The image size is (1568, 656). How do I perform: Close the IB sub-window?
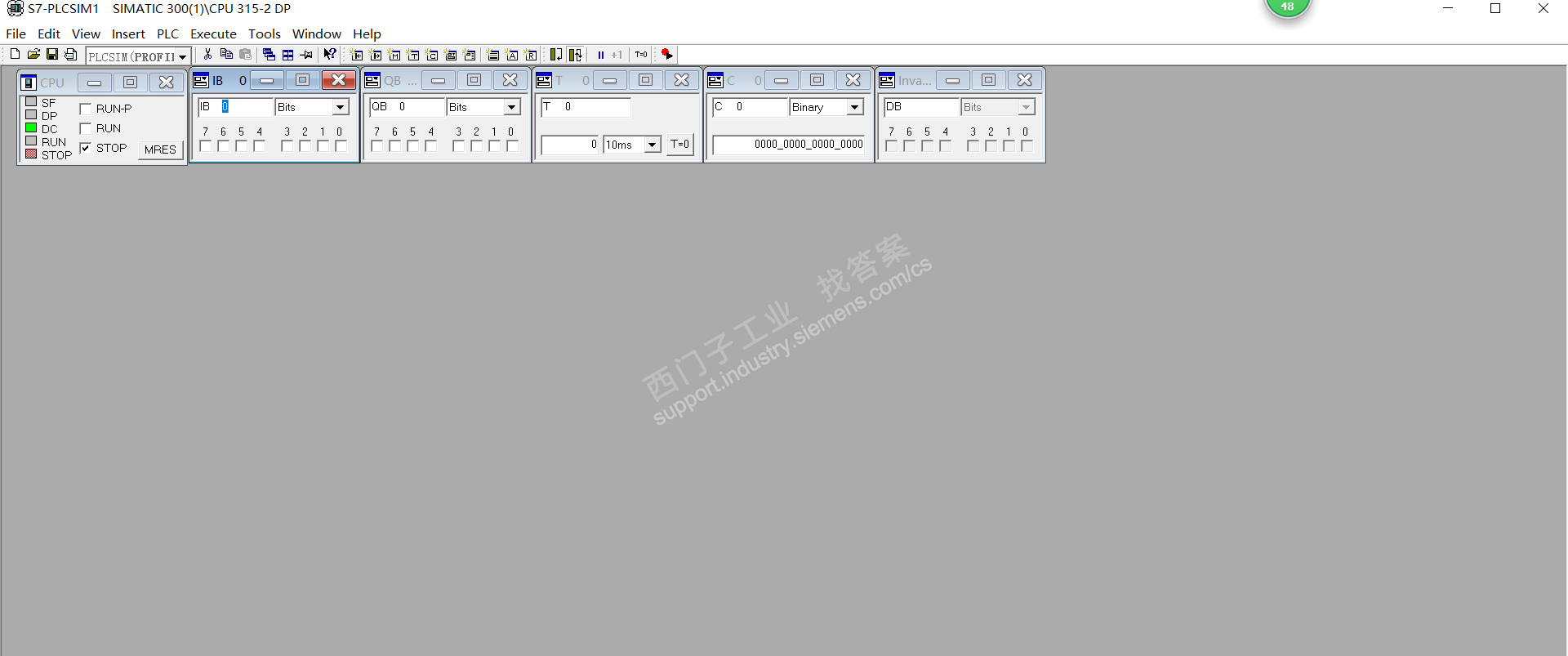coord(338,80)
